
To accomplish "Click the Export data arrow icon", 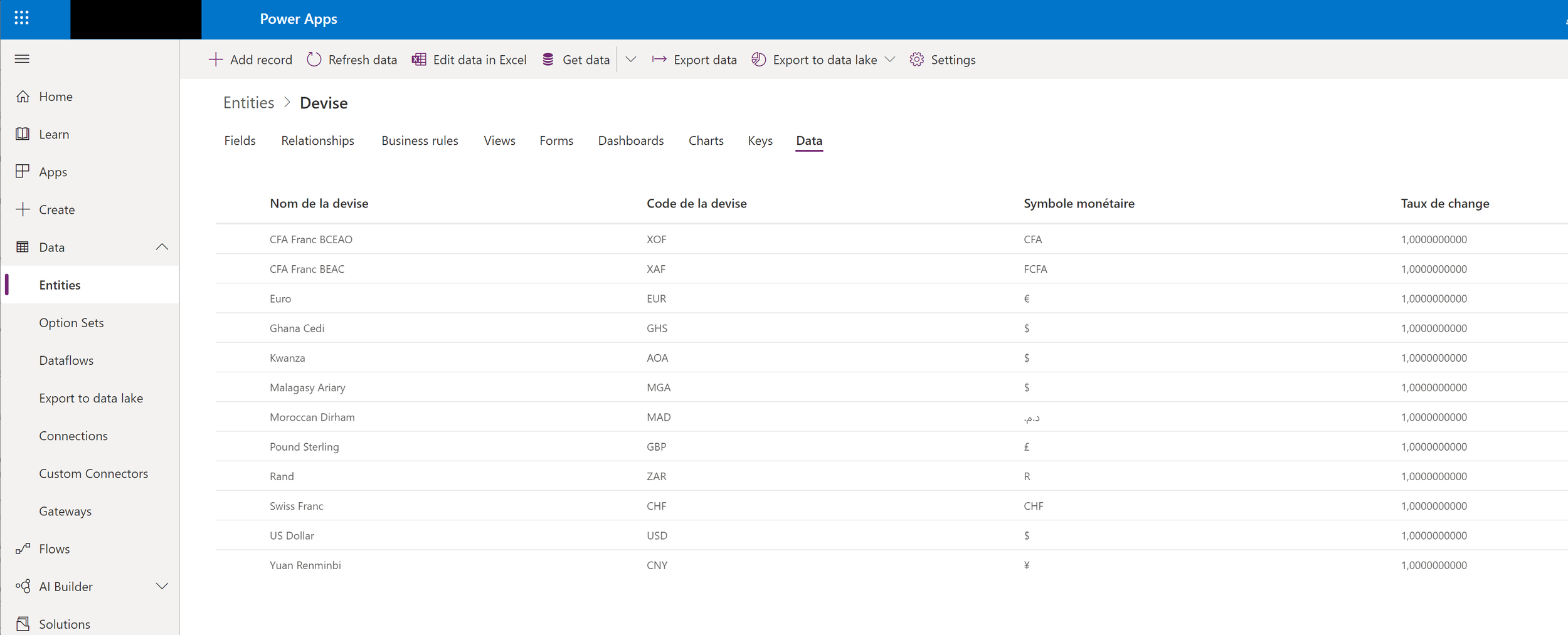I will coord(659,60).
